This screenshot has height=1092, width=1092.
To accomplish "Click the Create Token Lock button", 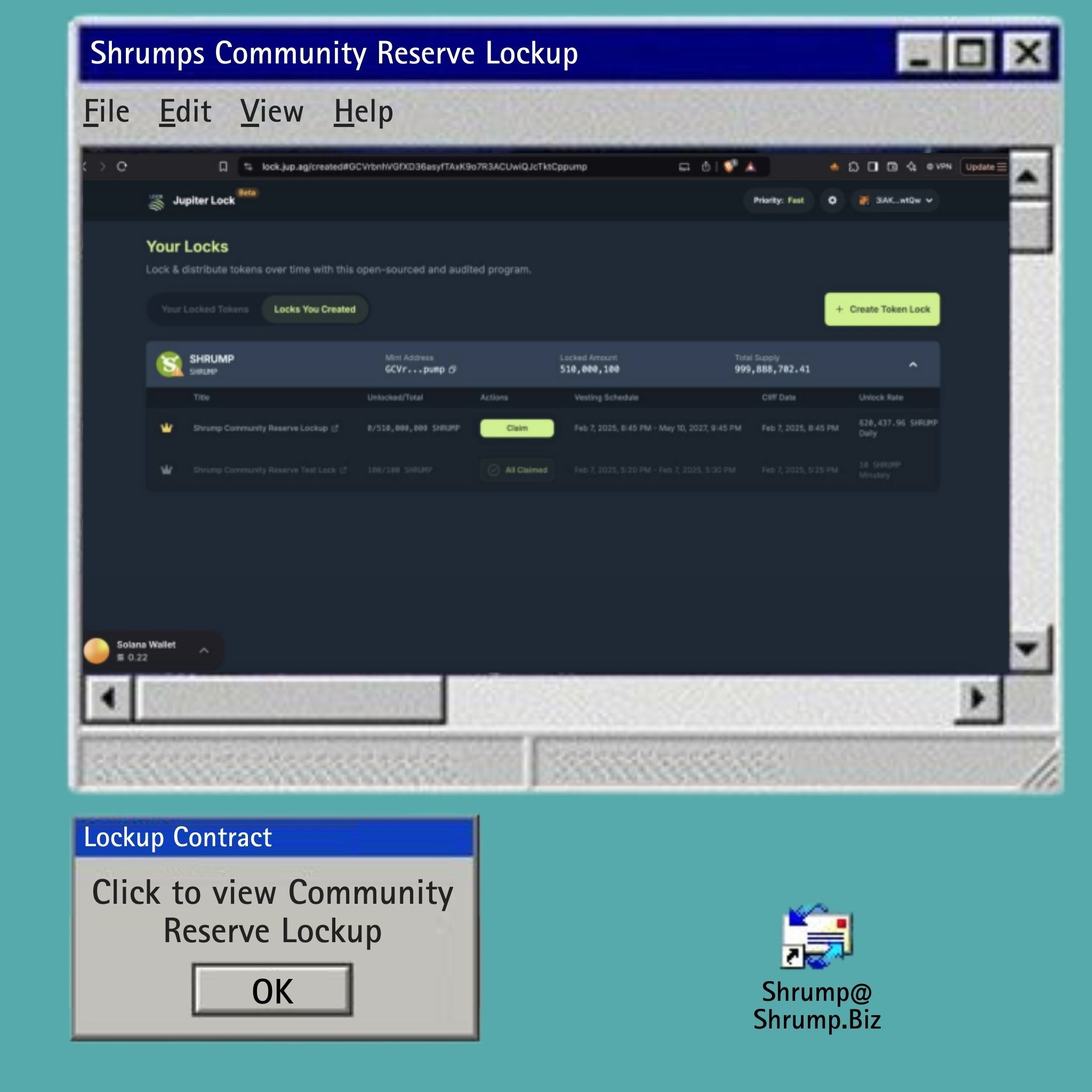I will point(882,309).
